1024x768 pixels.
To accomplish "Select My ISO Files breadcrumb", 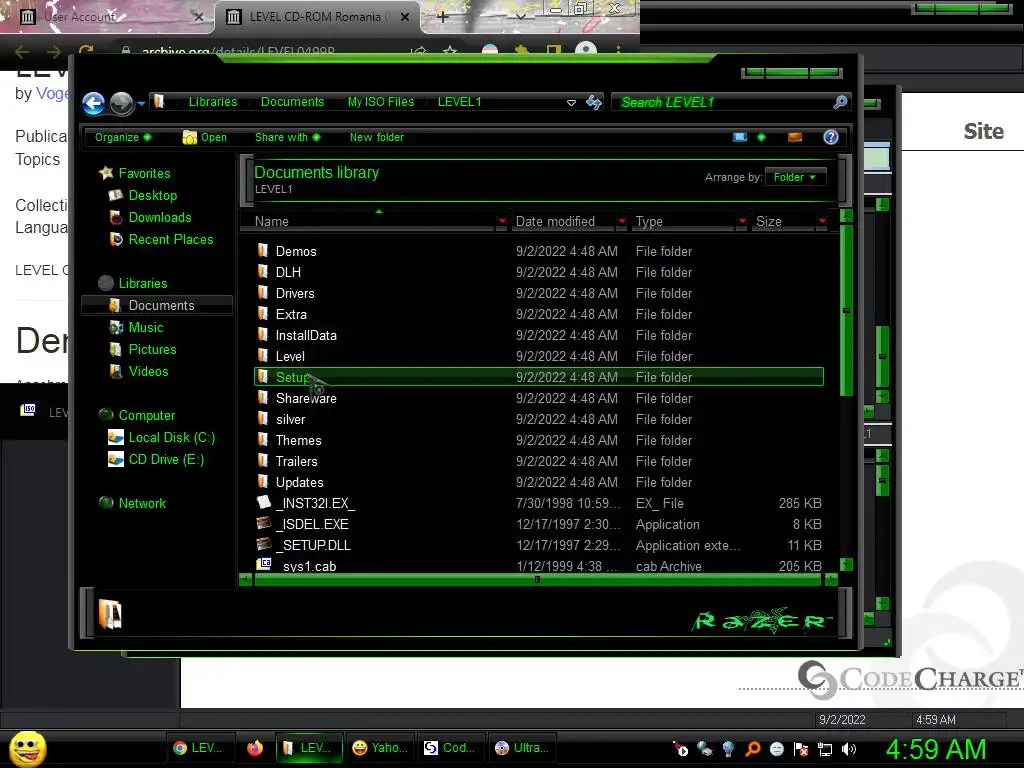I will [x=381, y=102].
